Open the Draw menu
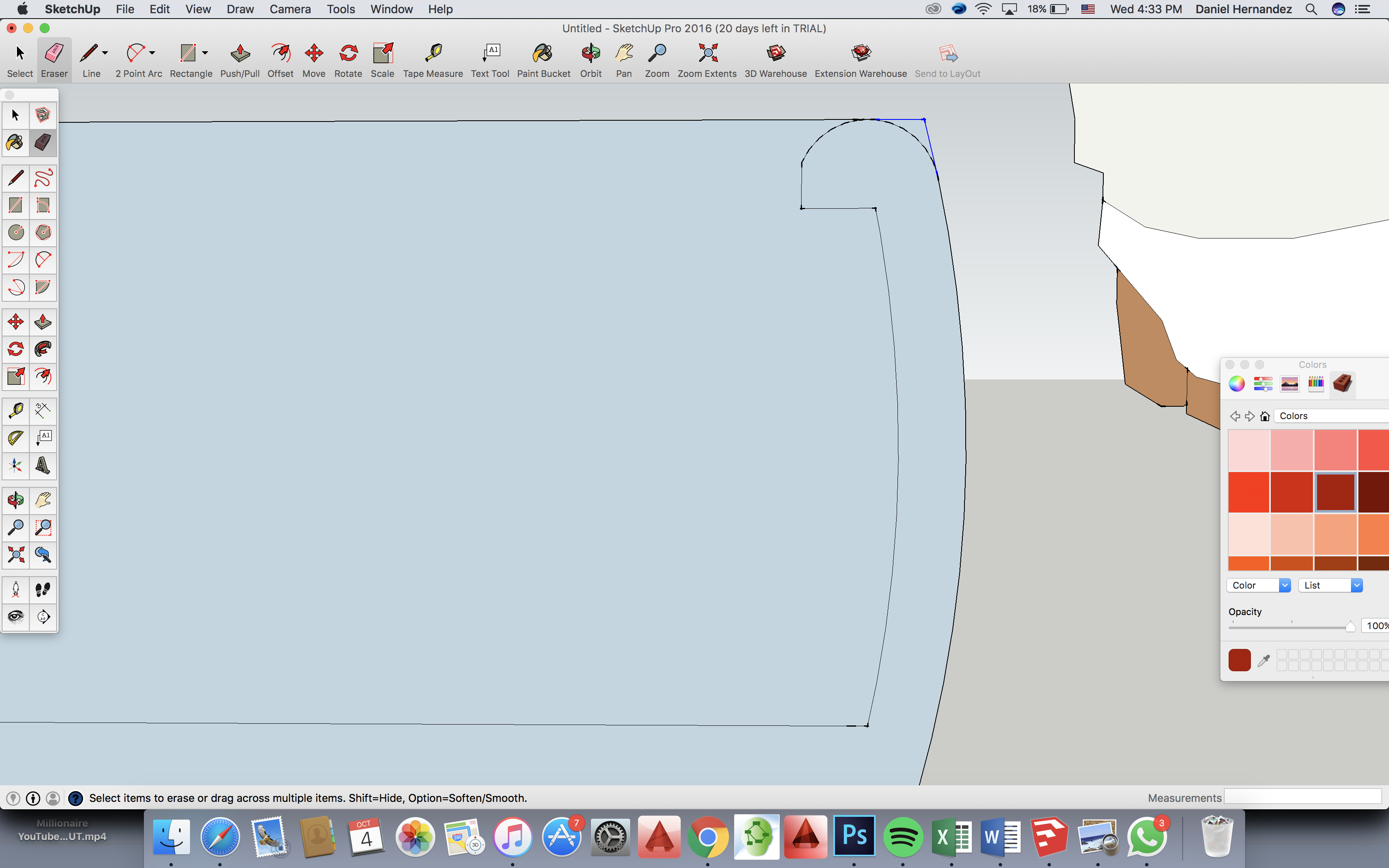The height and width of the screenshot is (868, 1389). click(x=240, y=9)
